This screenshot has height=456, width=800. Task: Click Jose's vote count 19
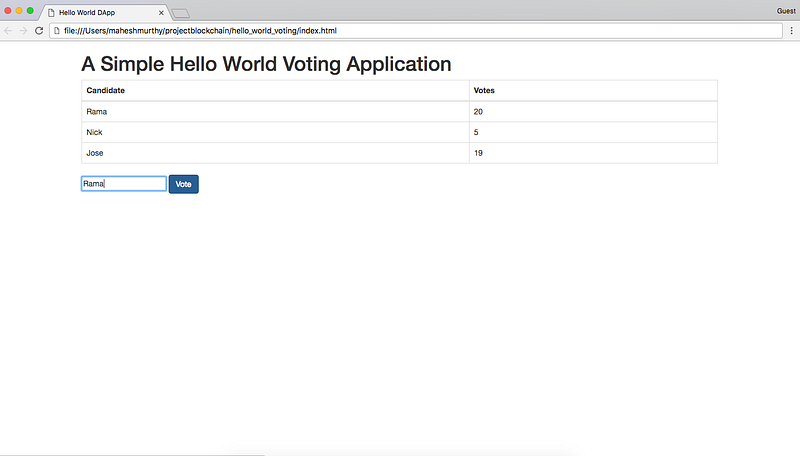pyautogui.click(x=593, y=153)
